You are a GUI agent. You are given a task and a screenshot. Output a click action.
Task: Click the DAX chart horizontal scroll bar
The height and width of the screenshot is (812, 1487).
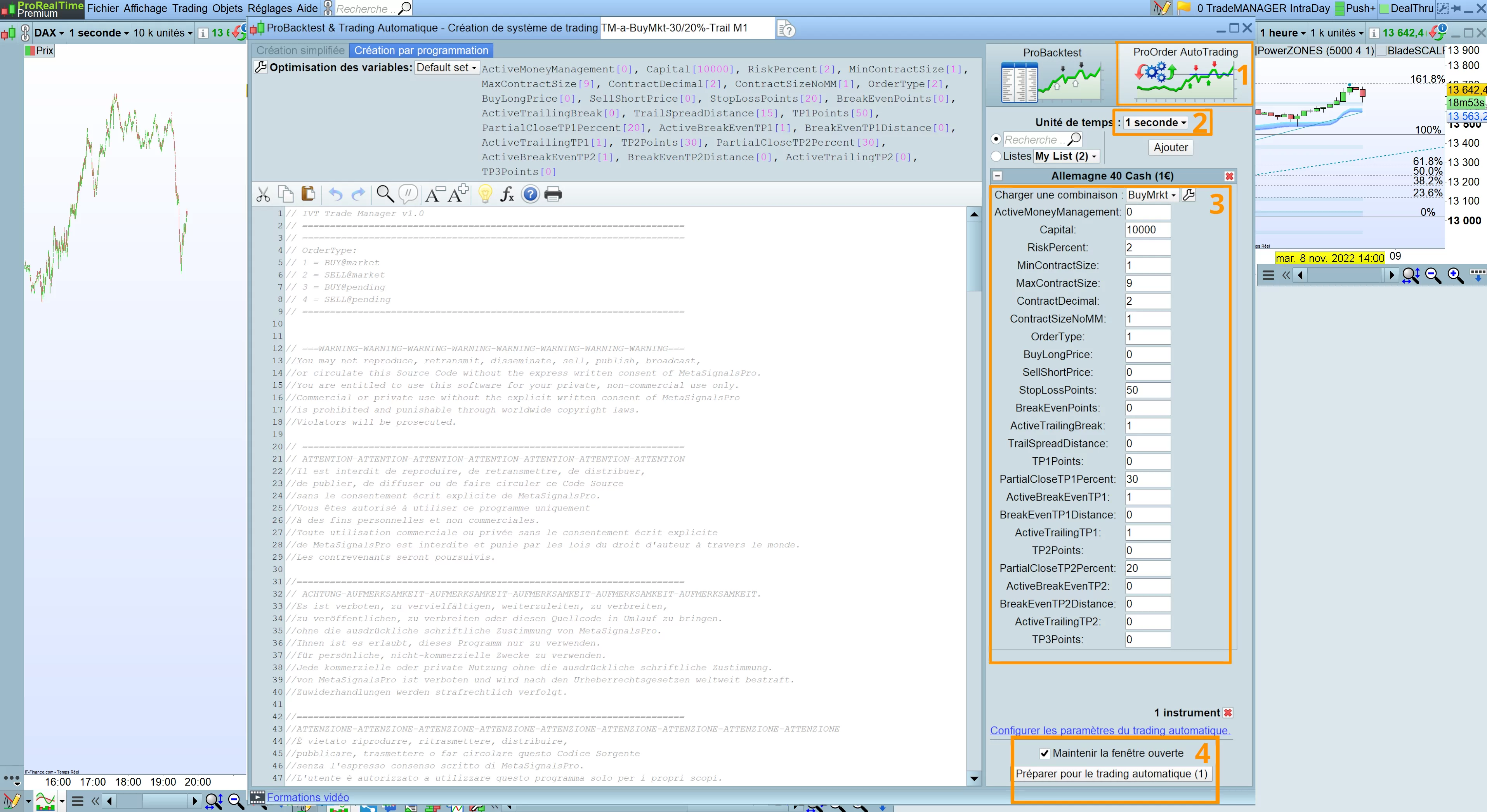152,801
